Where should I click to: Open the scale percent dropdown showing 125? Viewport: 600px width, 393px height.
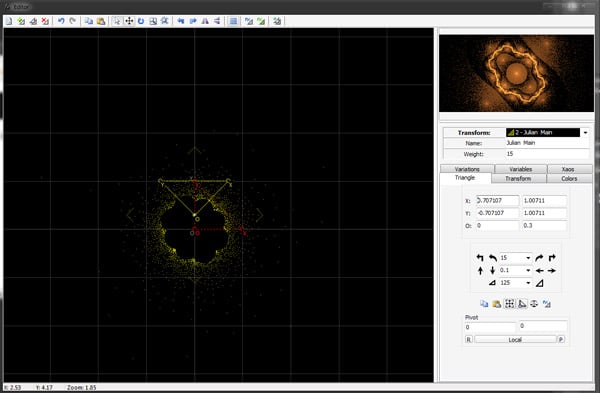coord(528,283)
